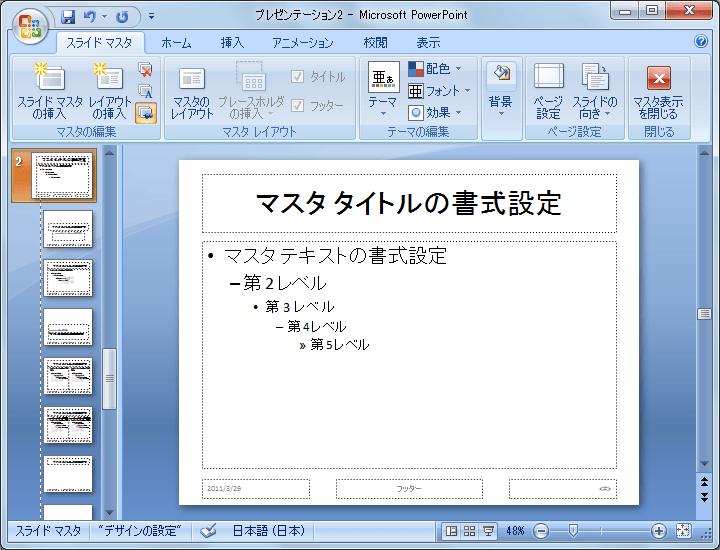720x550 pixels.
Task: Click the rename master icon
Action: [x=146, y=91]
